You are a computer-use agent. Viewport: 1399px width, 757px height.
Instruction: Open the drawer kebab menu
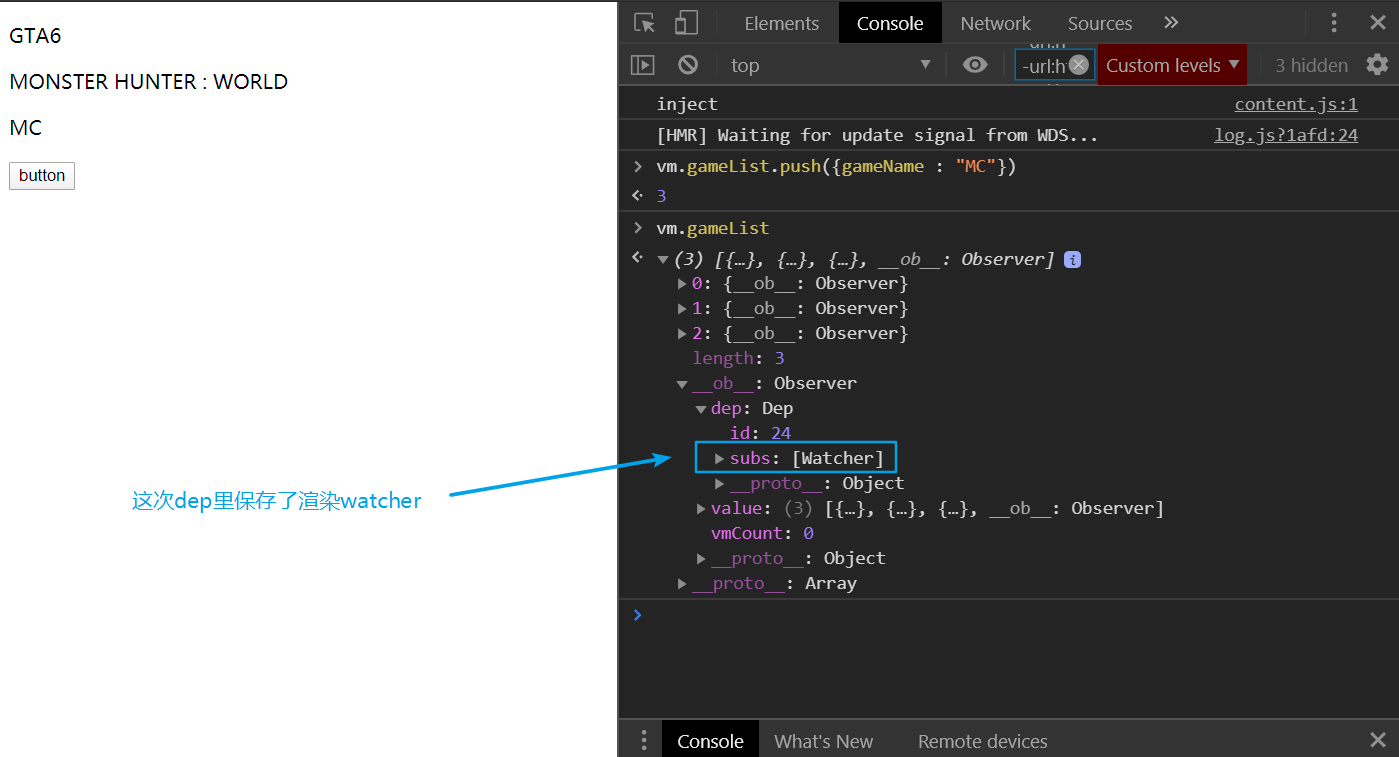(x=644, y=741)
